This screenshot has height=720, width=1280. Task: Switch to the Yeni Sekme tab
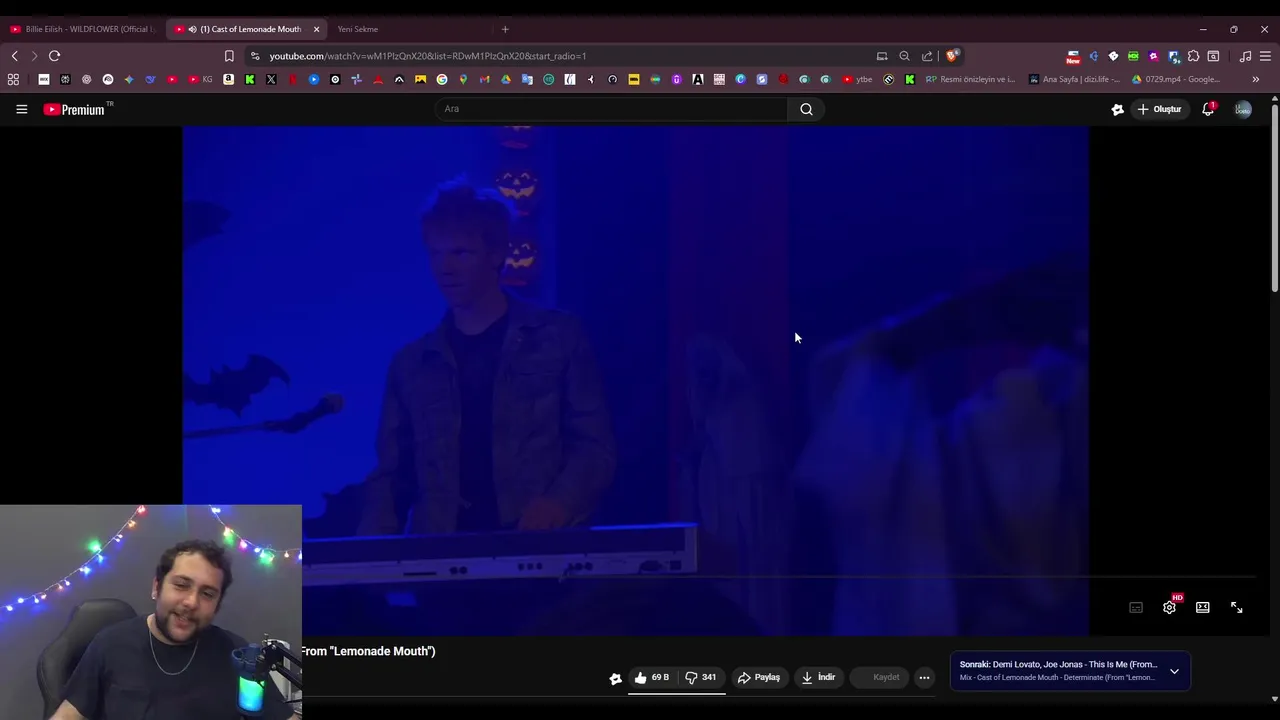[x=358, y=29]
